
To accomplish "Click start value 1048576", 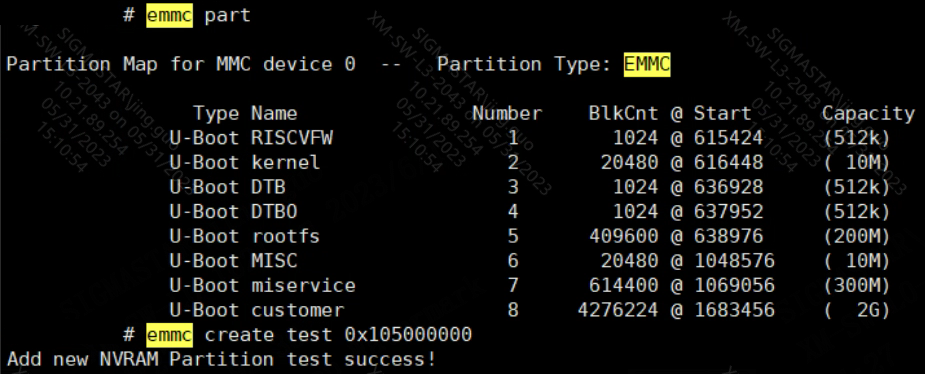I will [x=734, y=261].
